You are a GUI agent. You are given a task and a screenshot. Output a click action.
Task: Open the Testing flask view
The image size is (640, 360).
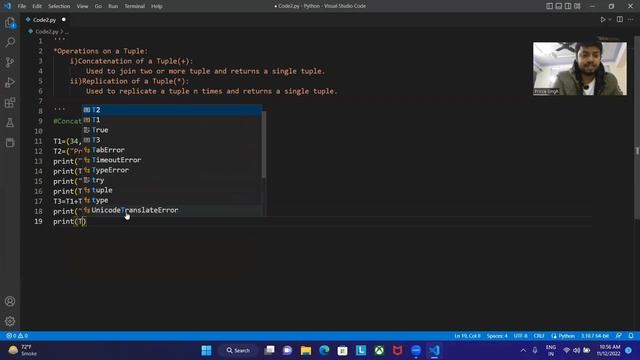point(10,122)
